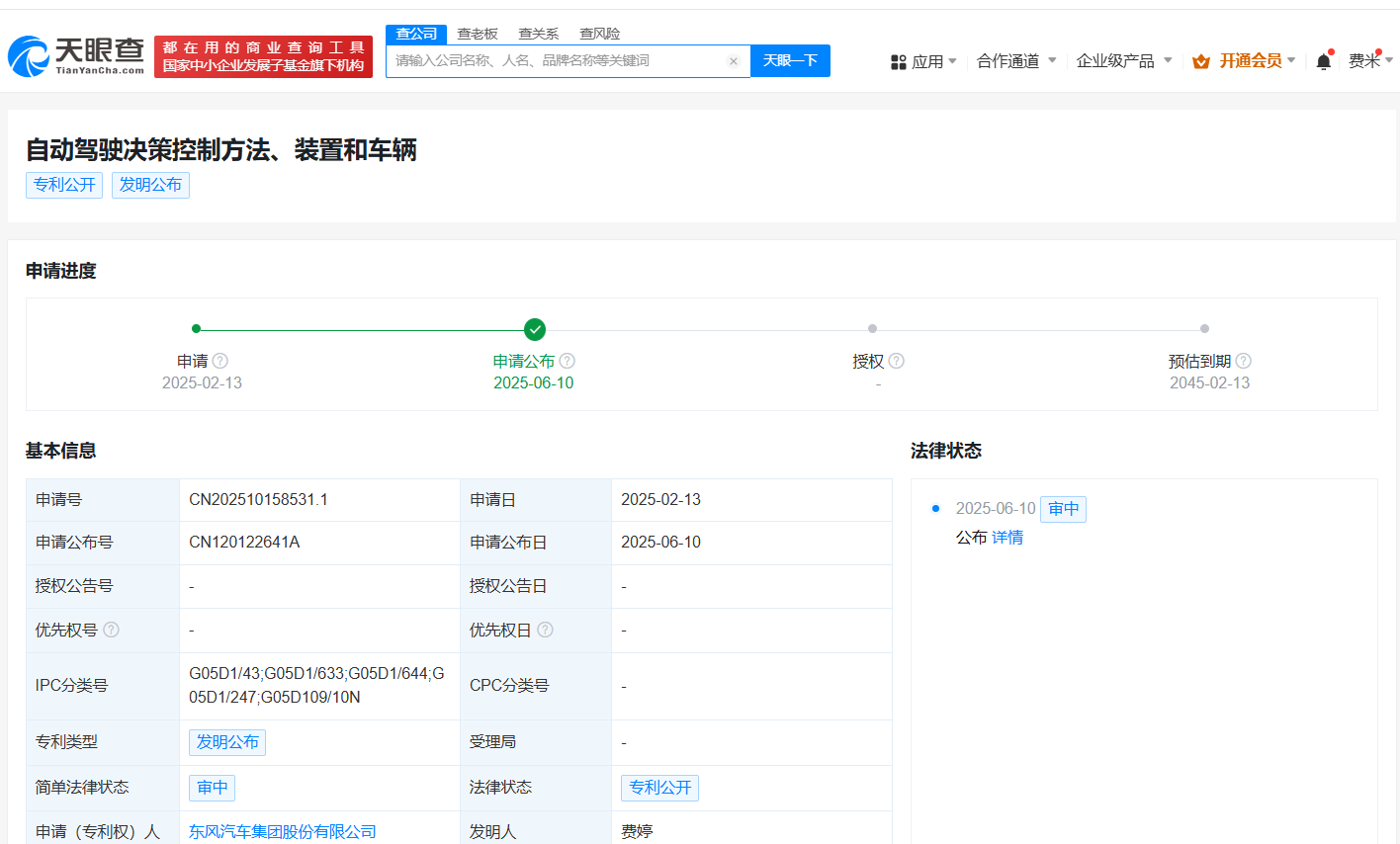The height and width of the screenshot is (844, 1400).
Task: Show help for the 申请 progress step
Action: coord(220,361)
